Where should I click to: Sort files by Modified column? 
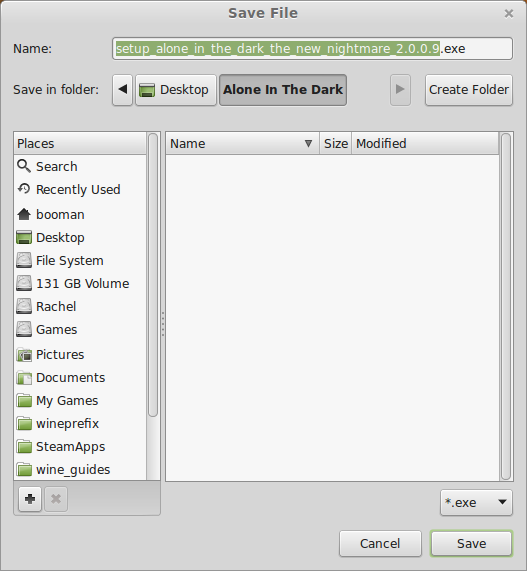coord(425,143)
